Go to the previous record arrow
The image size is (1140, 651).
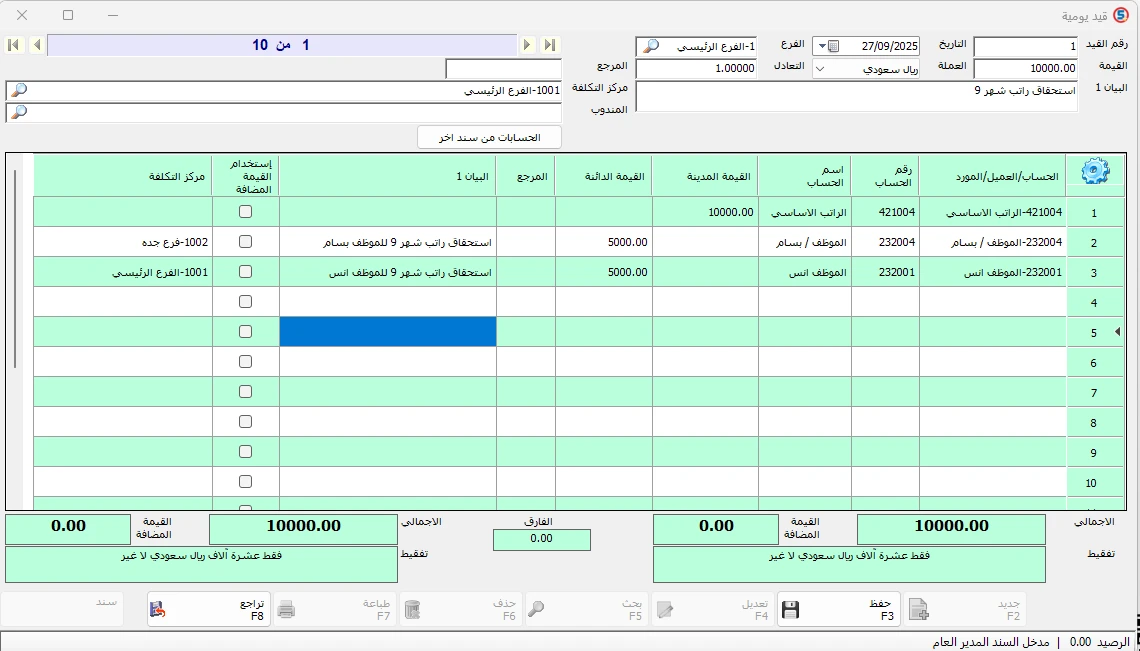click(36, 45)
